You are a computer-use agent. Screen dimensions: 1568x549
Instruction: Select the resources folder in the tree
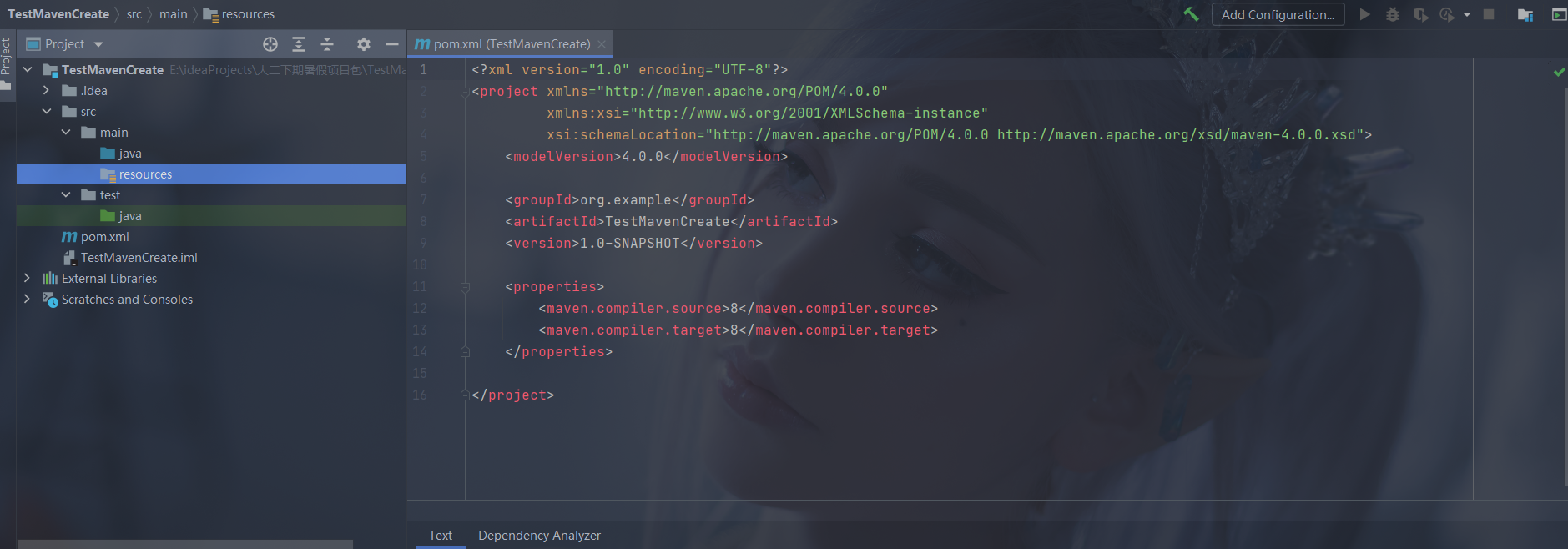click(211, 174)
